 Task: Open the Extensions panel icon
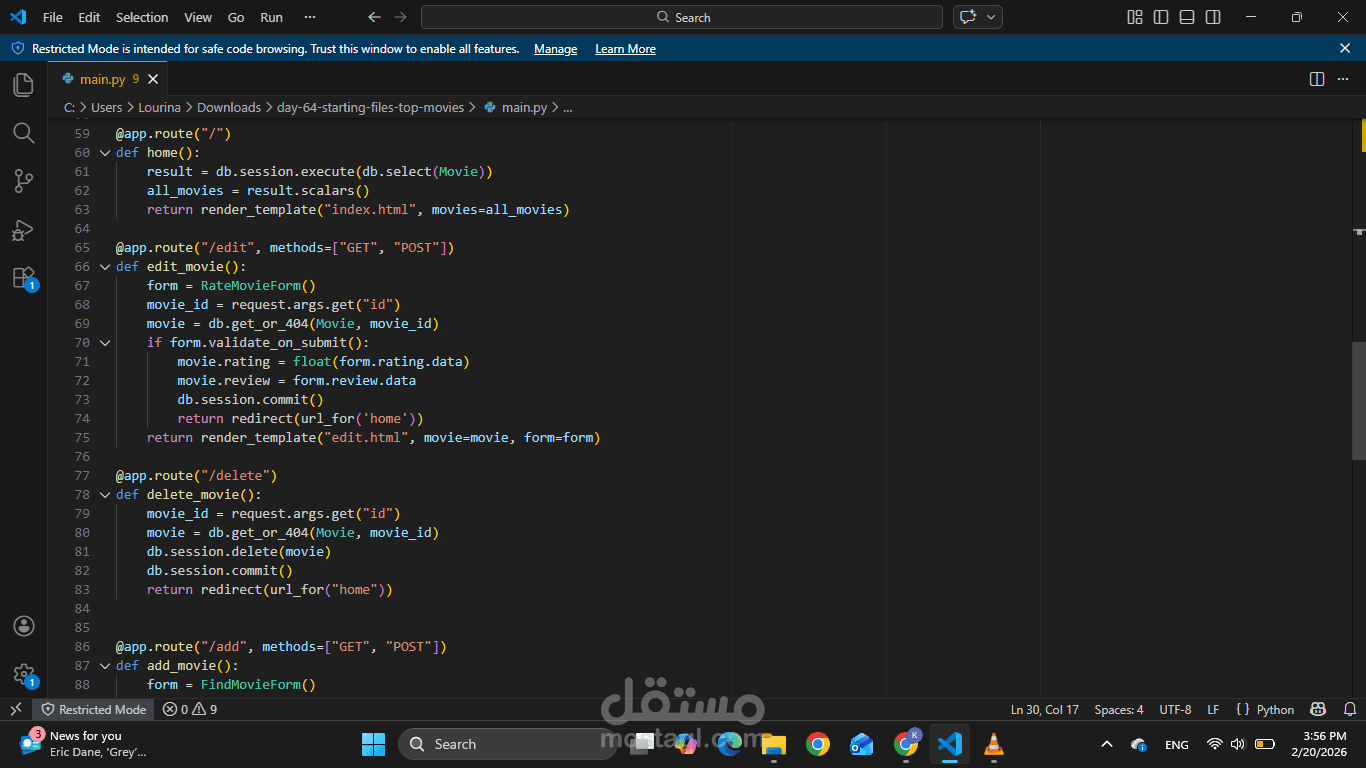tap(23, 278)
